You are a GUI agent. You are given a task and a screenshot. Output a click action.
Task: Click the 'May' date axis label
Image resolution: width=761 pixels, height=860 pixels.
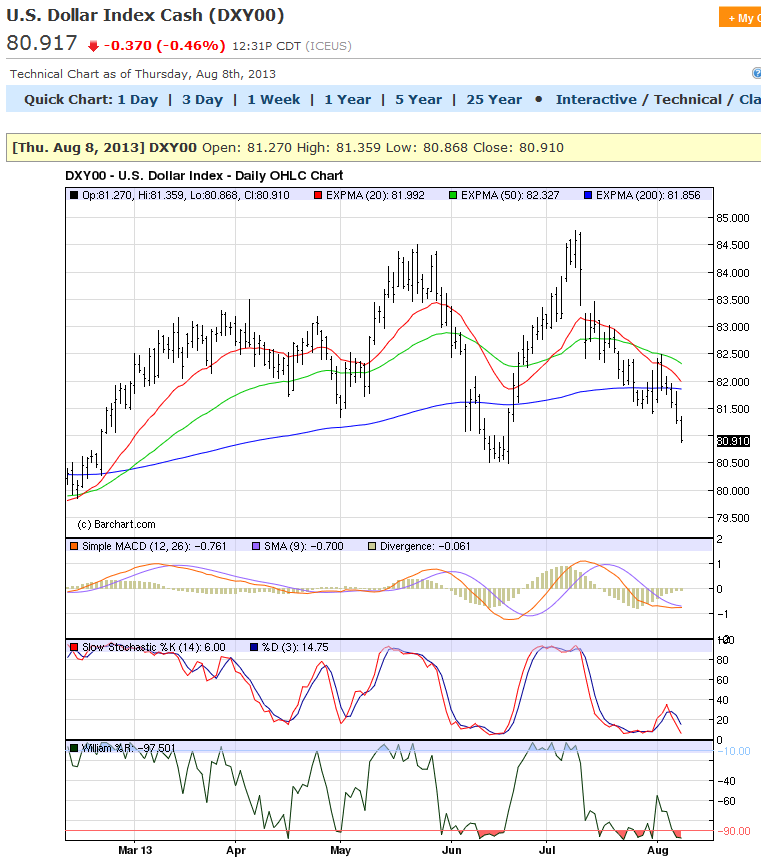340,850
